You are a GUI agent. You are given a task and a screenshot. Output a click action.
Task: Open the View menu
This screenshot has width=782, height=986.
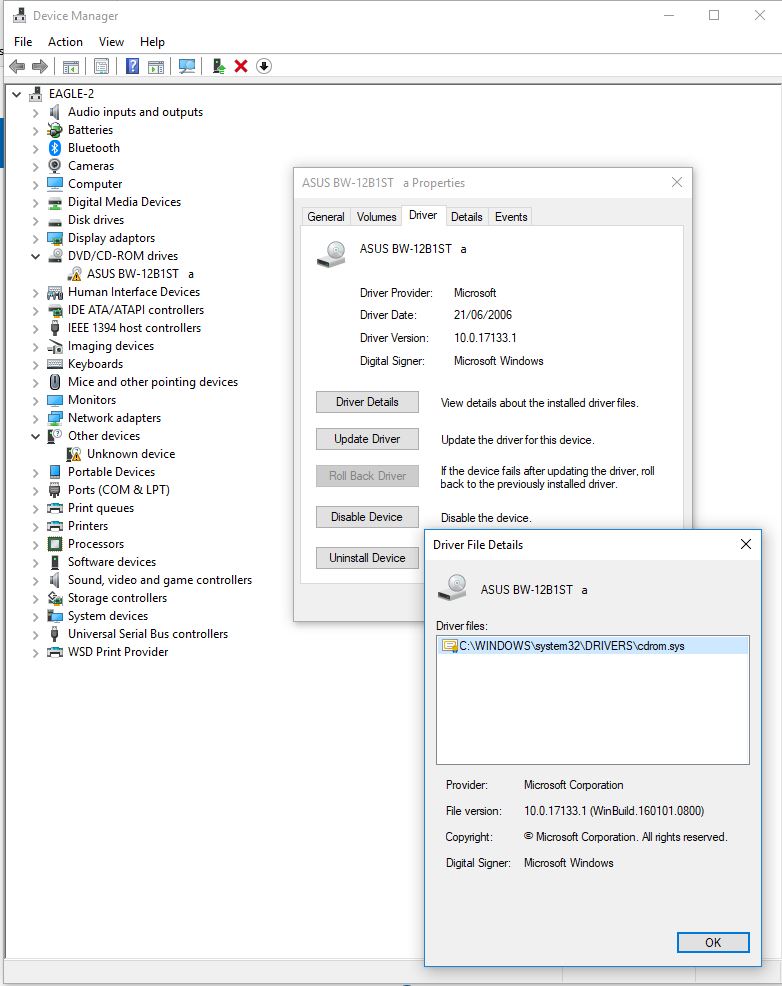111,42
